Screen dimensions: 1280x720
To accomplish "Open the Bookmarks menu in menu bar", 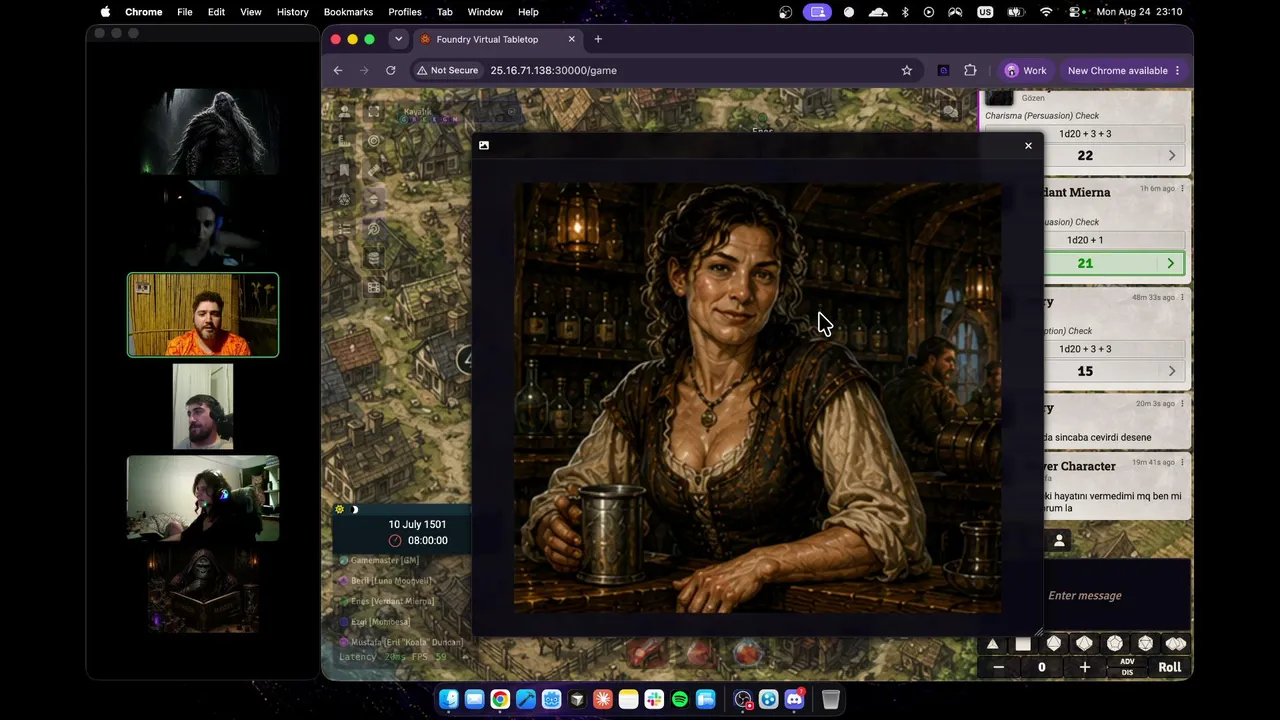I will [x=348, y=12].
